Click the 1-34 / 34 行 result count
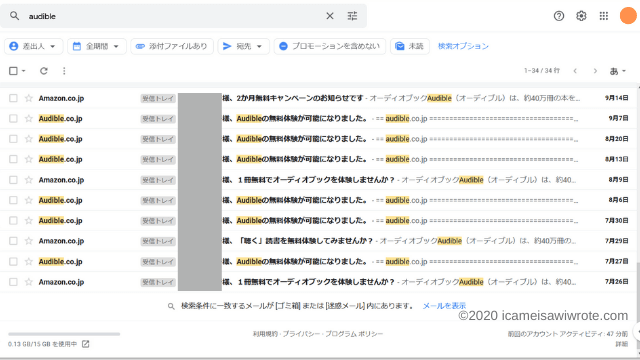The height and width of the screenshot is (360, 640). pos(542,71)
